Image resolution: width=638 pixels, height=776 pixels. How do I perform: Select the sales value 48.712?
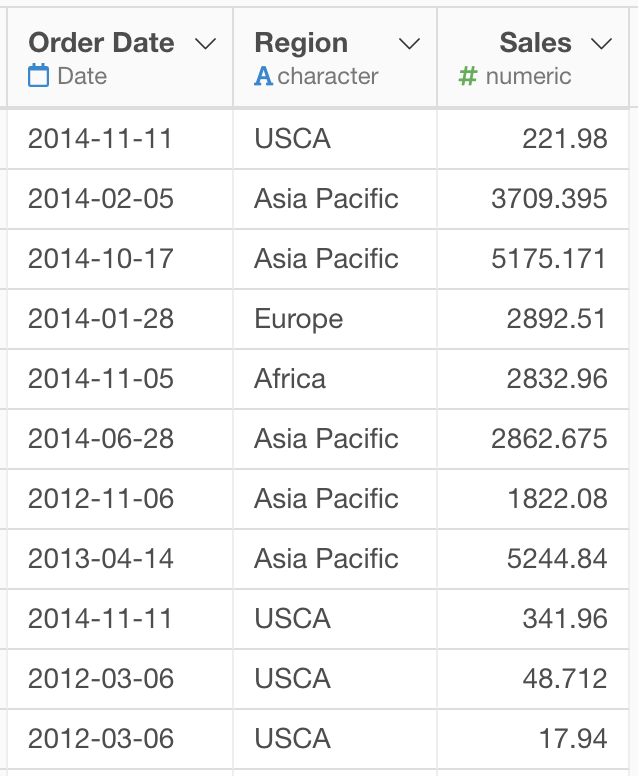(x=564, y=679)
